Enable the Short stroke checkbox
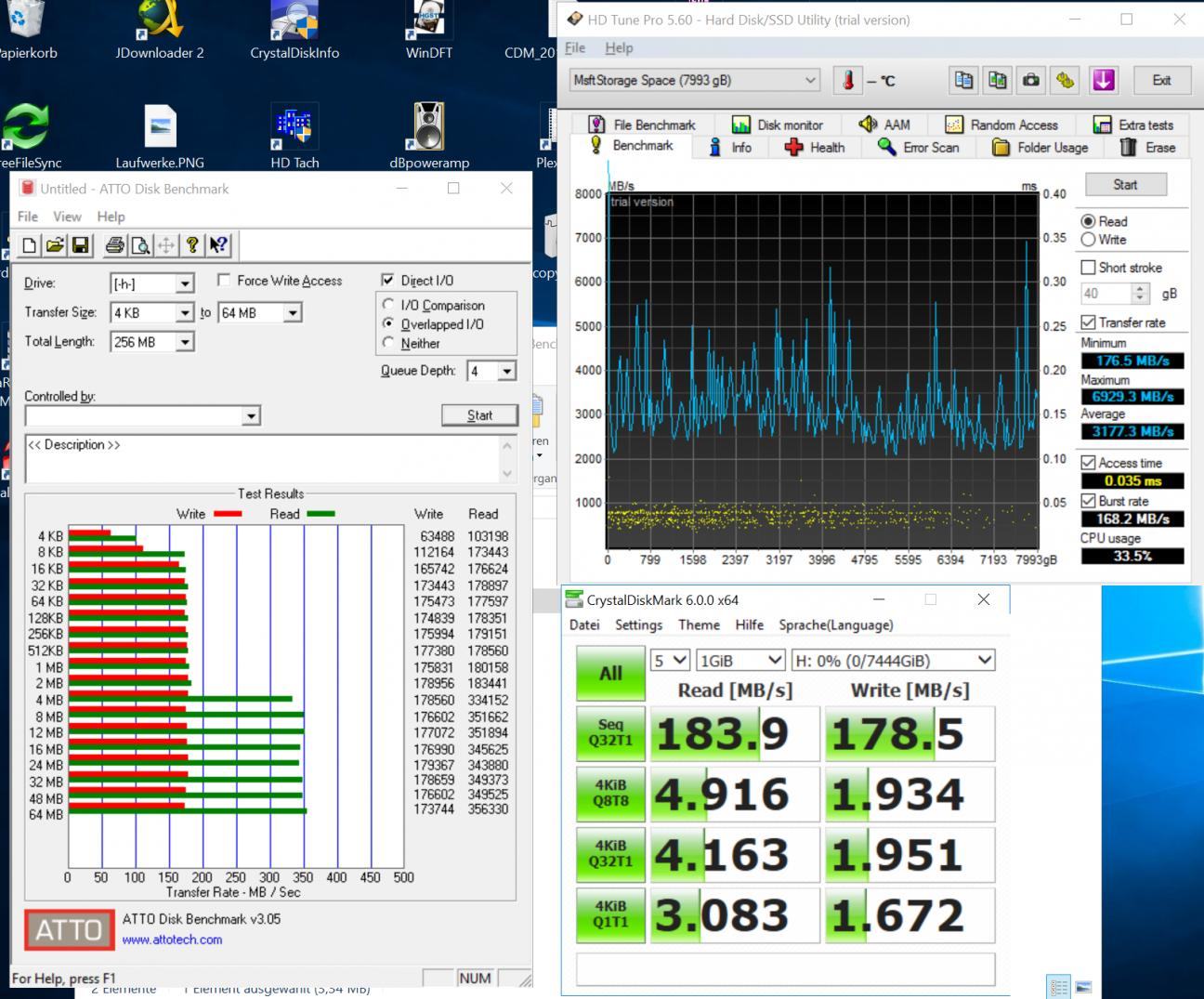Viewport: 1204px width, 999px height. (x=1088, y=267)
